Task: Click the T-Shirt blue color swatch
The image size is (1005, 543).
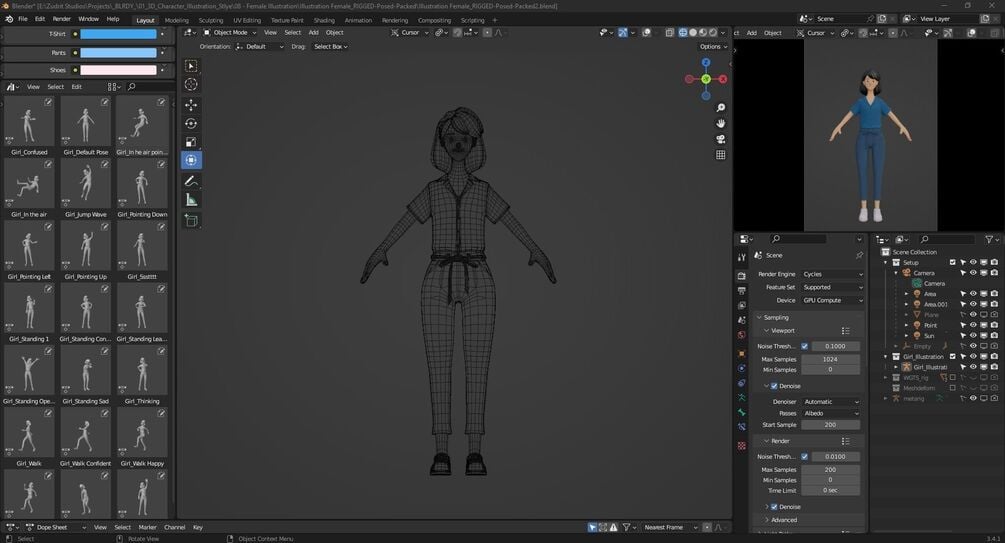Action: pyautogui.click(x=118, y=34)
